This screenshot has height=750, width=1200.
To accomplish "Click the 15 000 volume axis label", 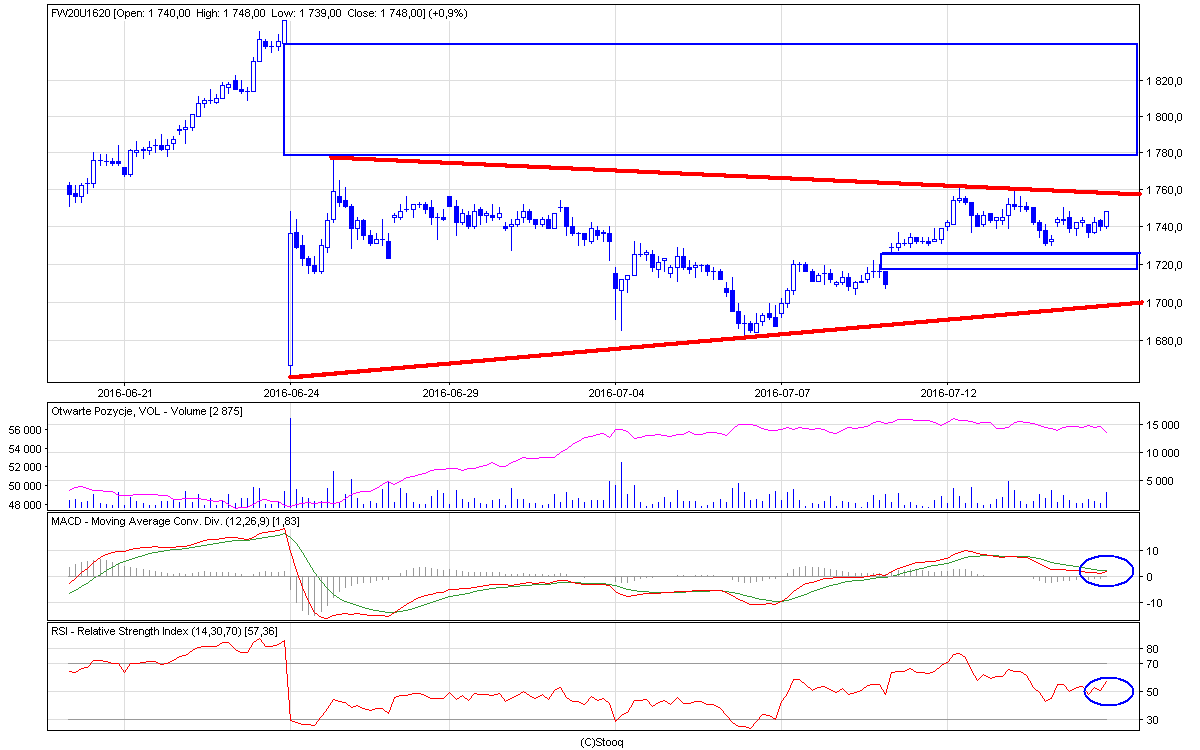I will point(1164,425).
